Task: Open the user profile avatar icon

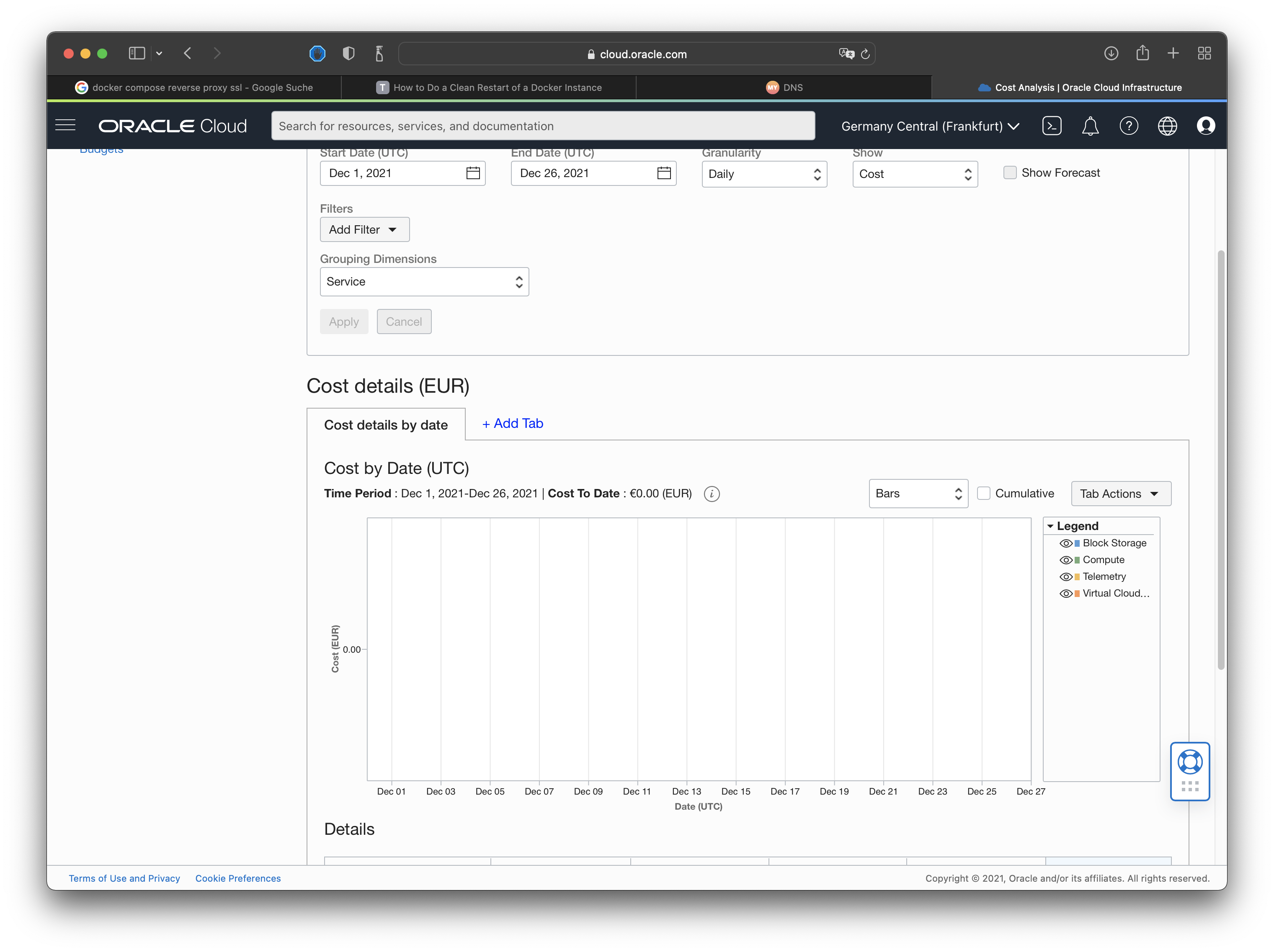Action: click(x=1205, y=126)
